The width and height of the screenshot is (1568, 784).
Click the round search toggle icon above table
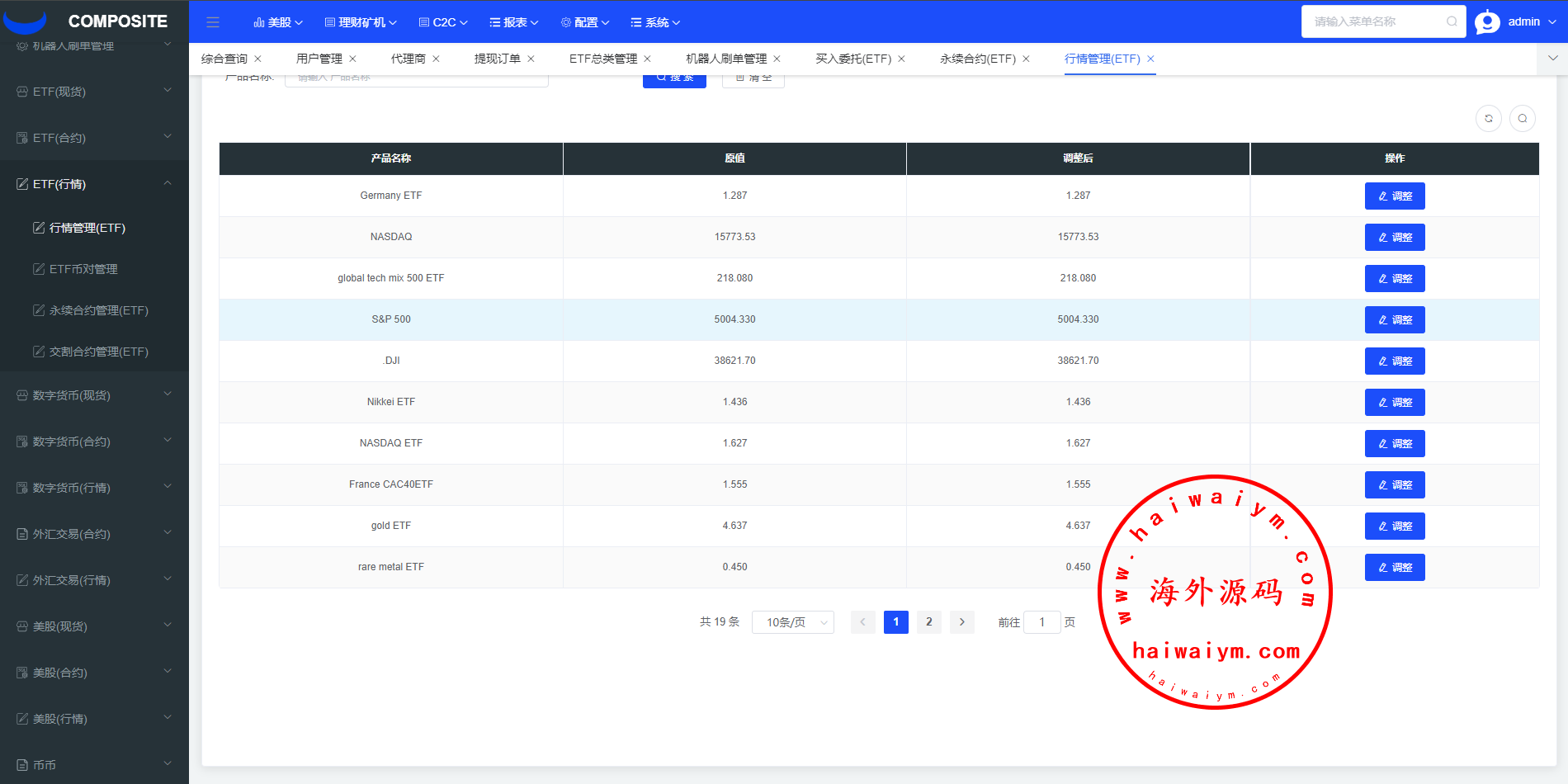point(1522,119)
